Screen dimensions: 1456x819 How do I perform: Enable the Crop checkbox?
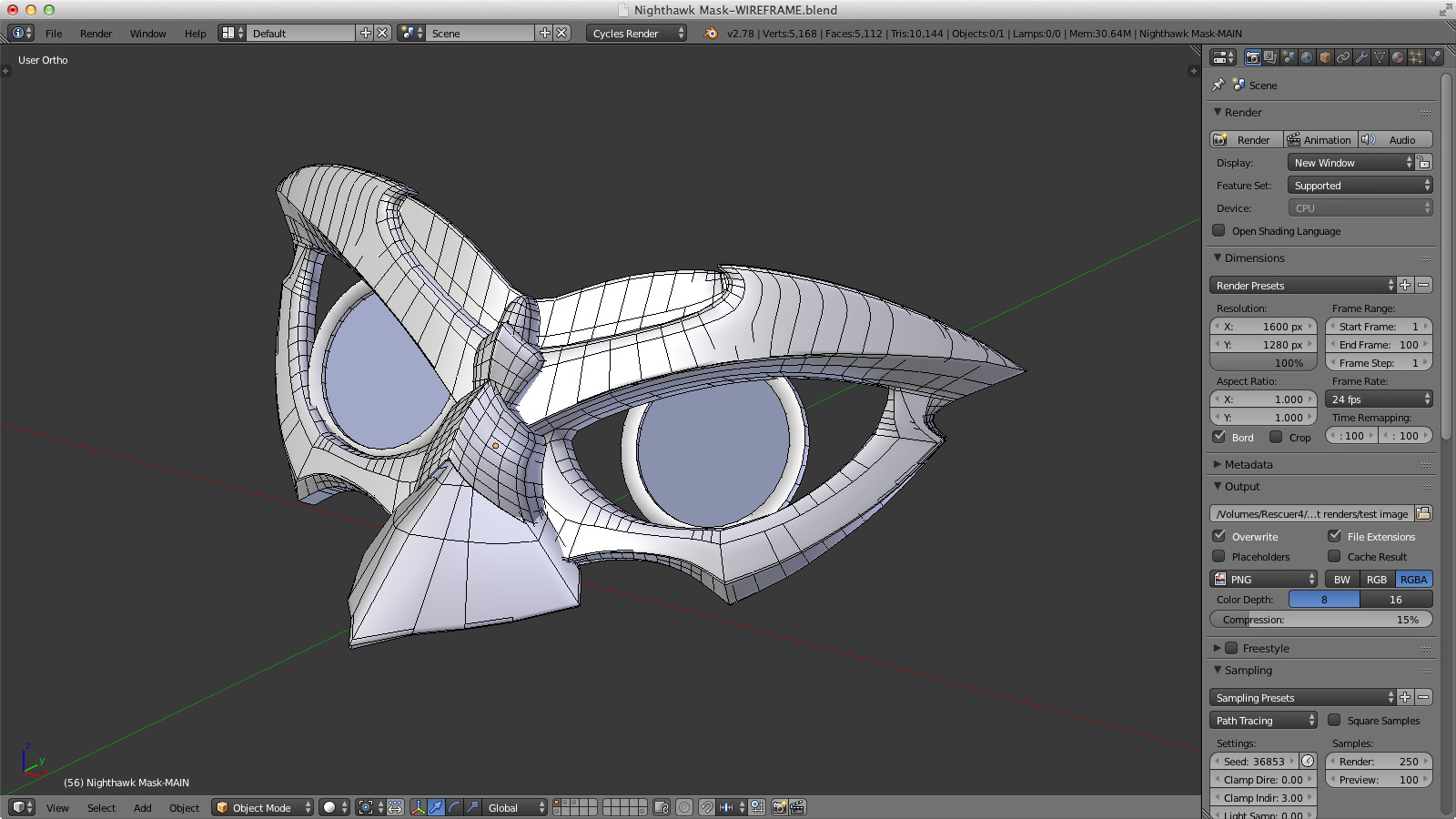click(1276, 437)
